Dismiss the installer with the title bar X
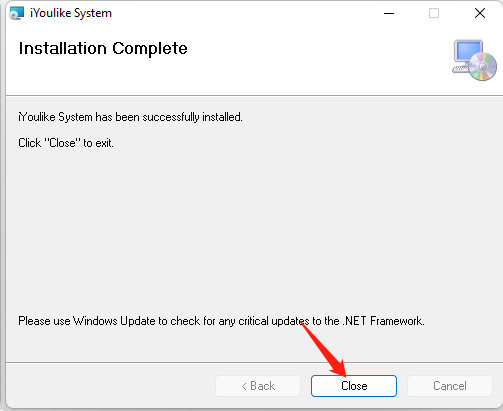The width and height of the screenshot is (503, 411). point(480,13)
